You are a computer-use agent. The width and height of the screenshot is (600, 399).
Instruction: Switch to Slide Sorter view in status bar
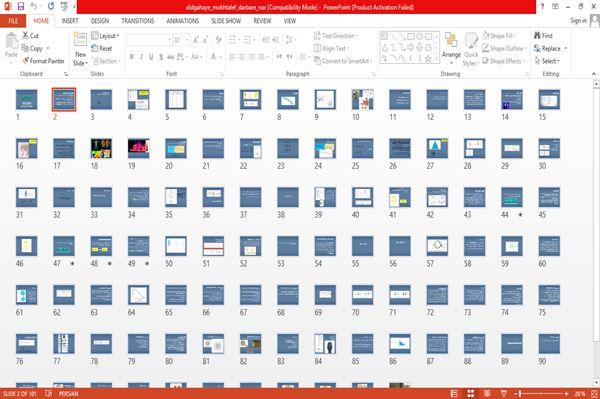471,394
